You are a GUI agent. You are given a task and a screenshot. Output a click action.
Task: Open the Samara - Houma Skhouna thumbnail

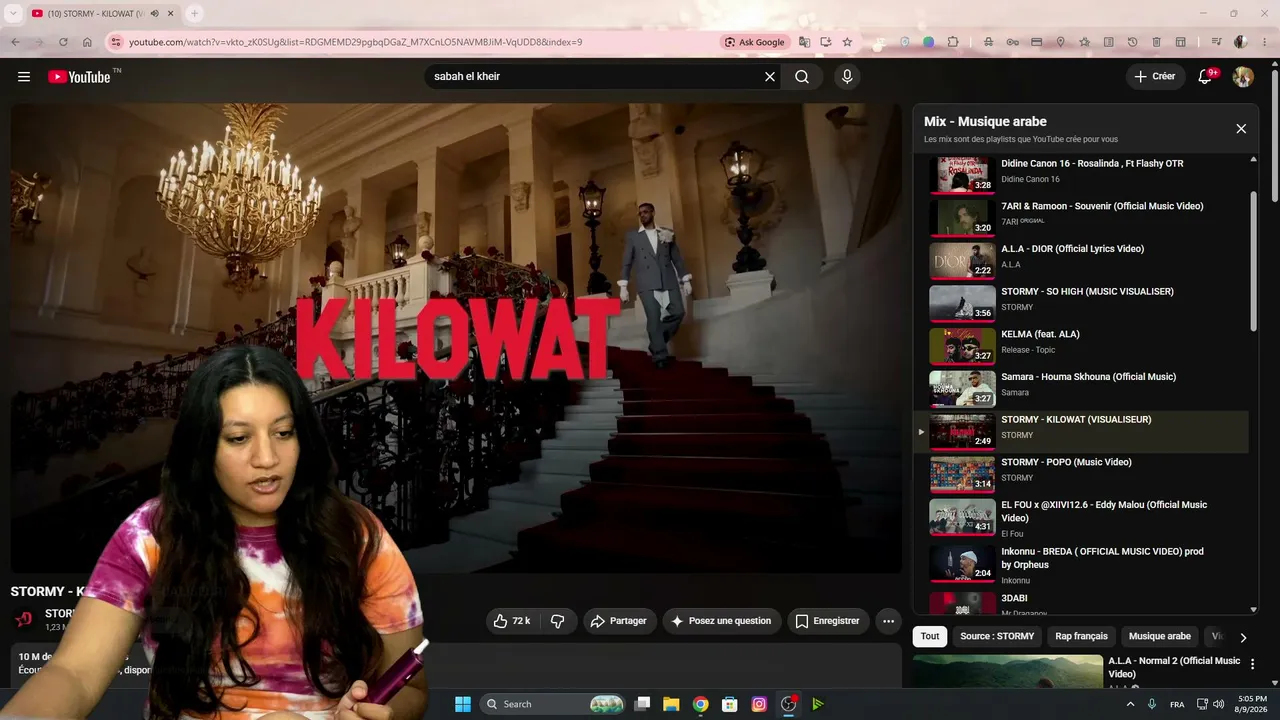click(962, 389)
